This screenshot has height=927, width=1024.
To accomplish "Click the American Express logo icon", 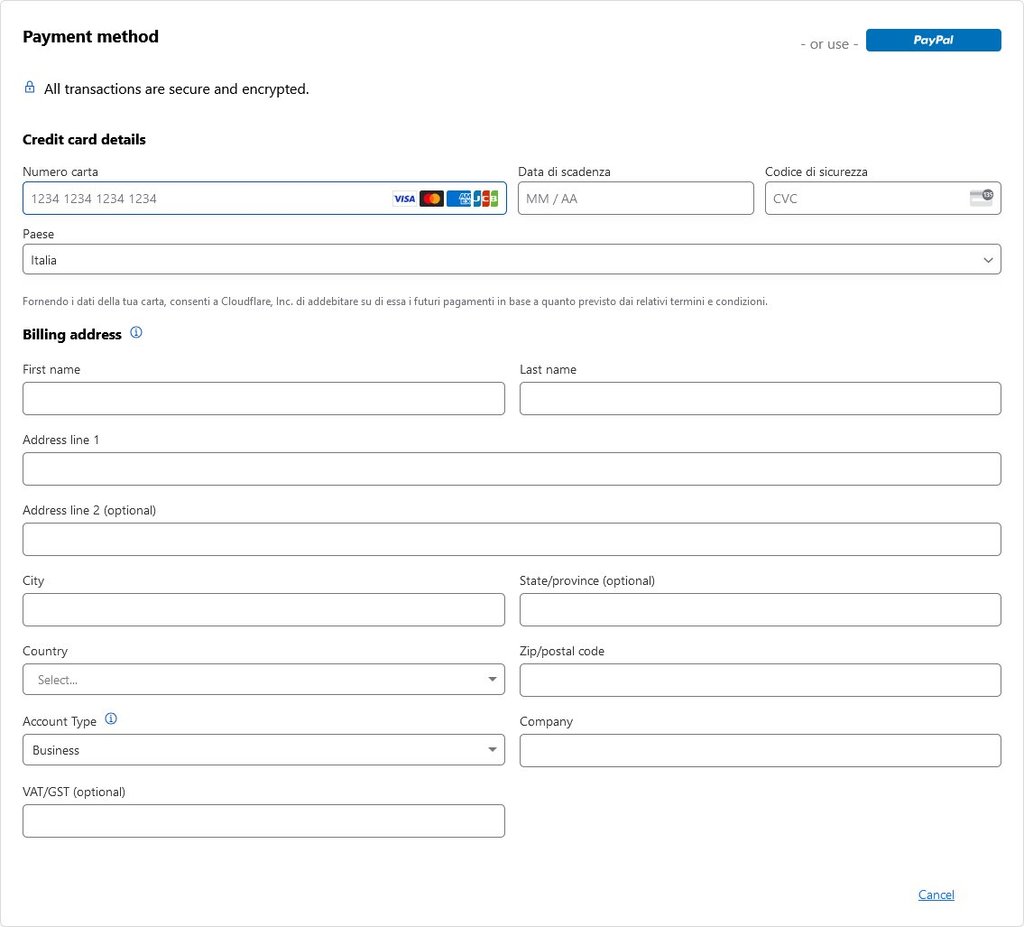I will point(458,198).
